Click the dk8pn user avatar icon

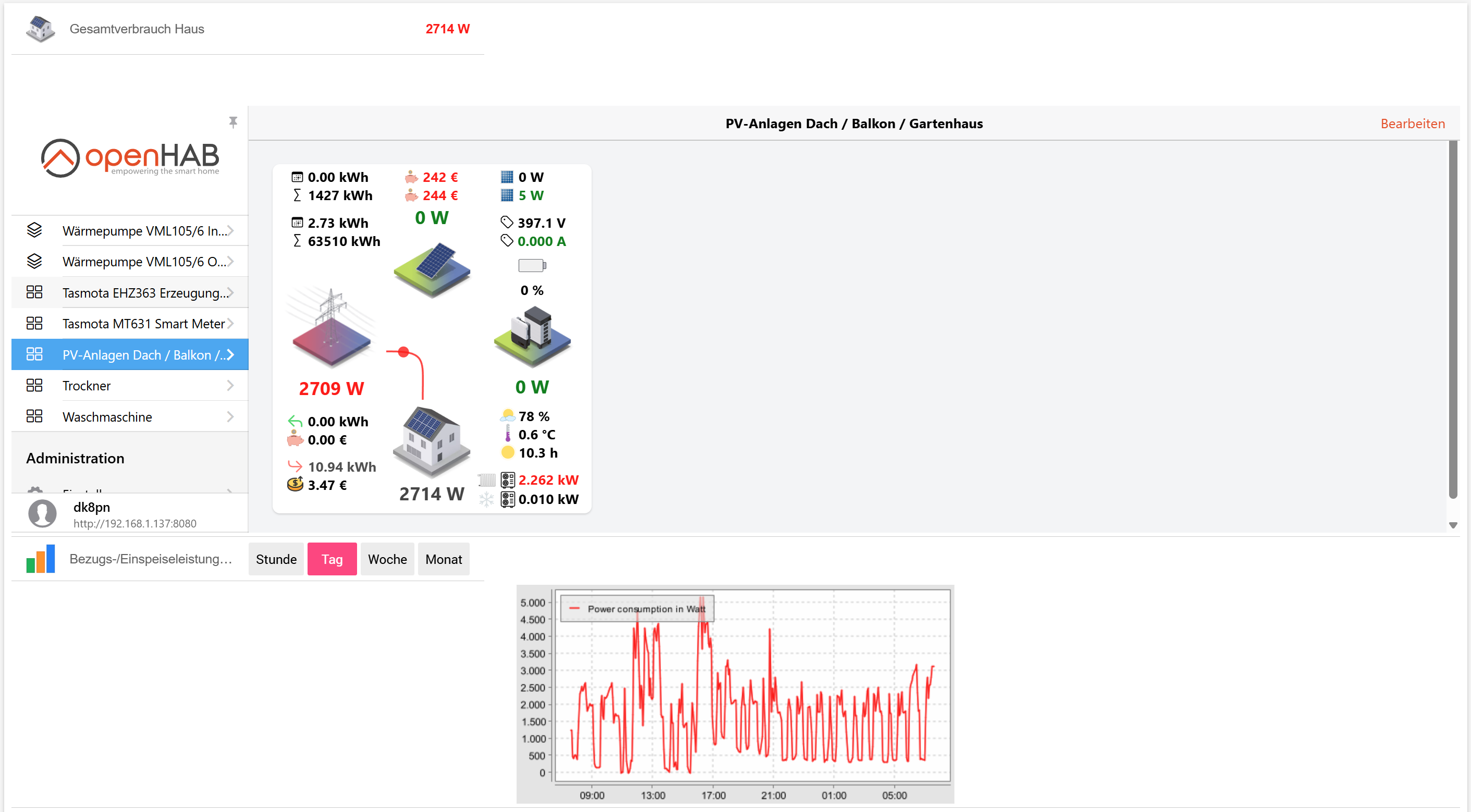tap(42, 513)
